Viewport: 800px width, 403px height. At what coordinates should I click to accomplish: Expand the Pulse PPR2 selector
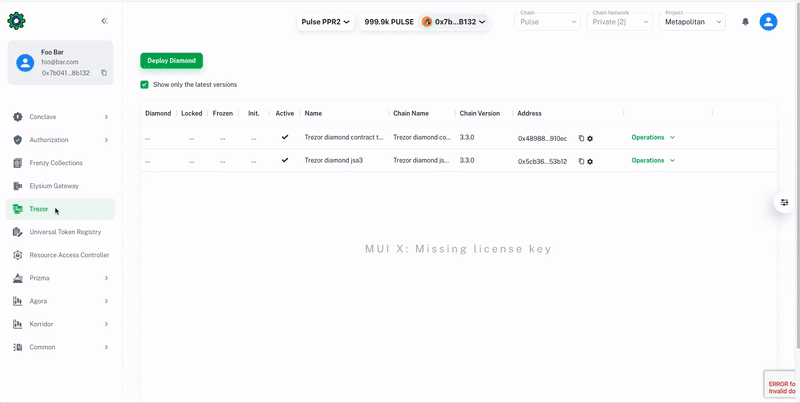pos(326,22)
